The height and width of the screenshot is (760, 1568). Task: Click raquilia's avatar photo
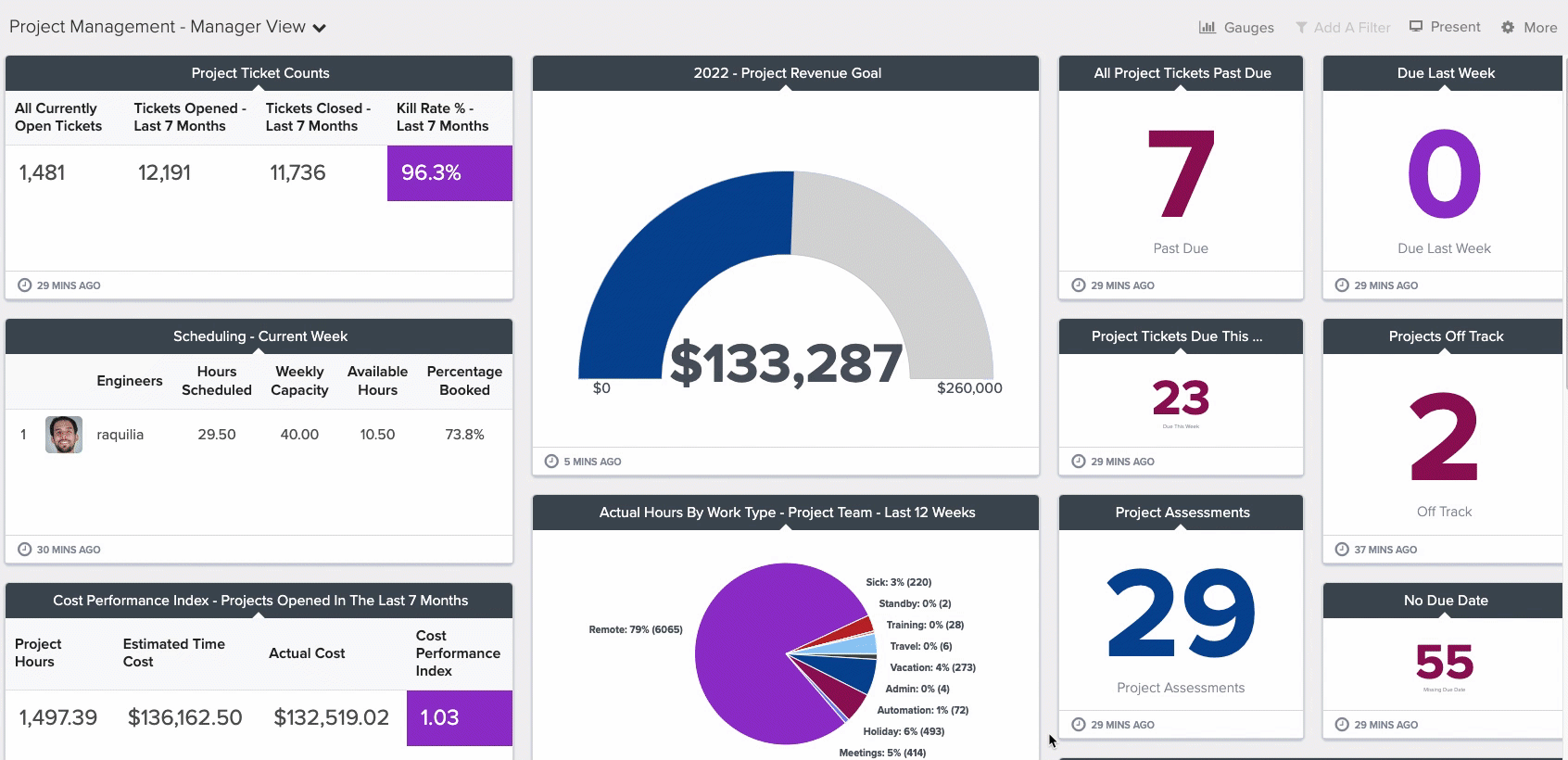pyautogui.click(x=64, y=435)
